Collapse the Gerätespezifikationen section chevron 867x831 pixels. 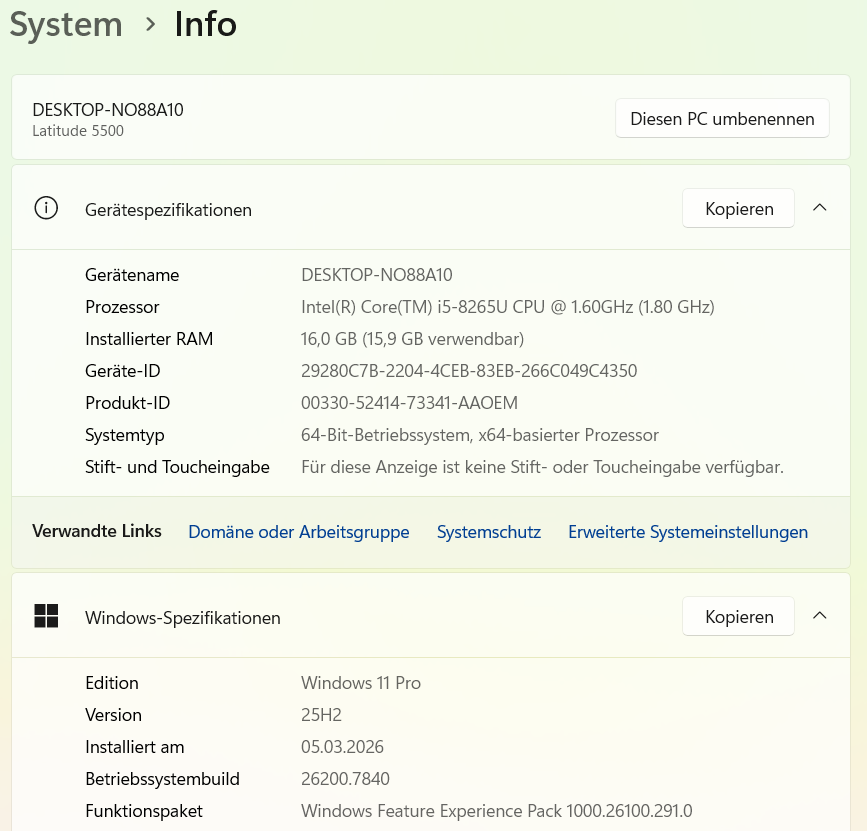pos(819,208)
